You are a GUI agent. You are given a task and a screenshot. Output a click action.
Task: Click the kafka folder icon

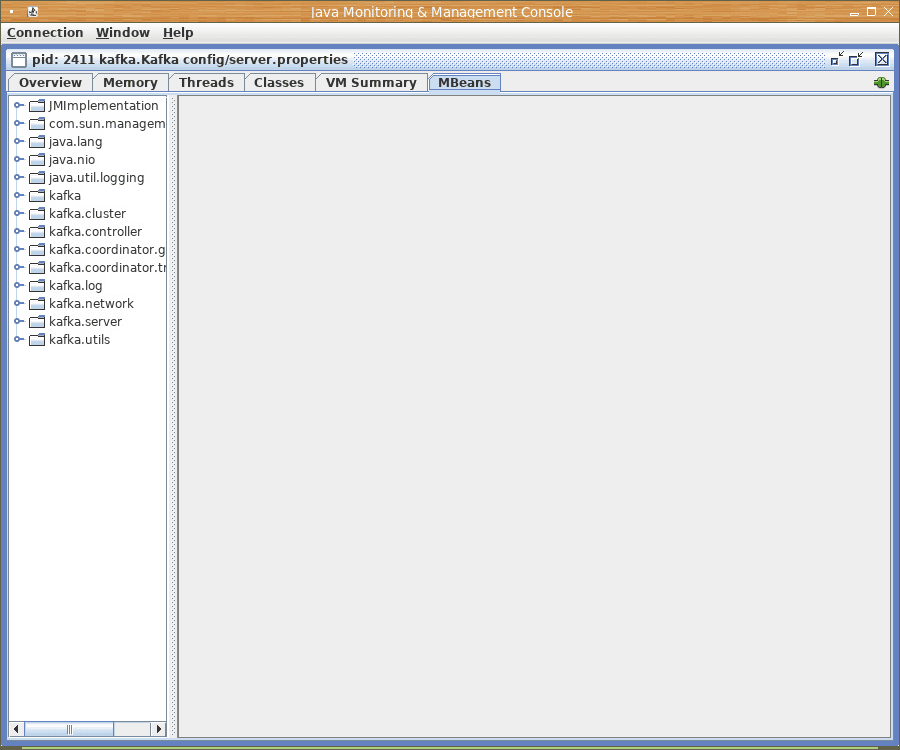click(x=37, y=196)
